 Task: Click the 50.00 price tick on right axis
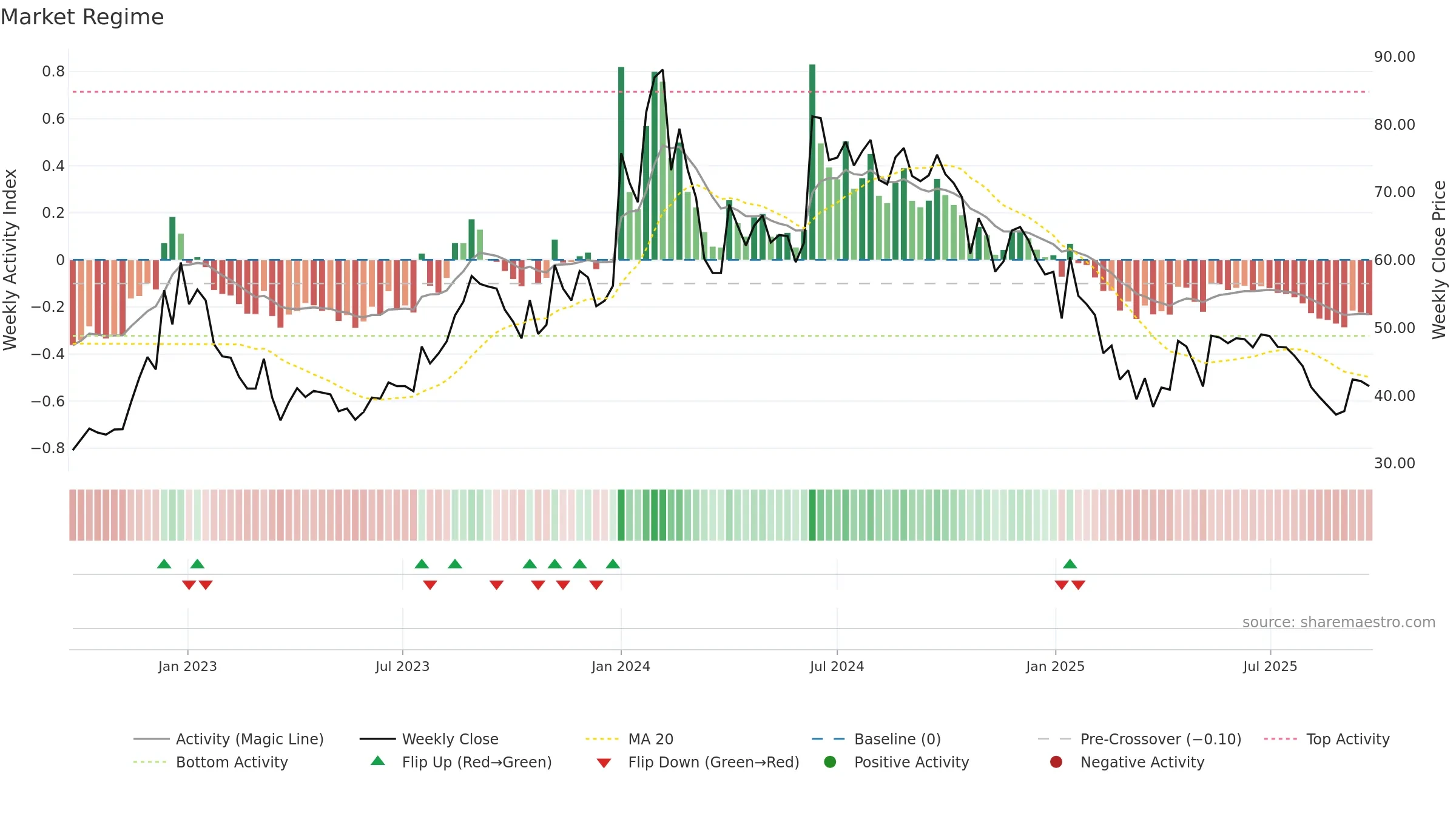click(1394, 328)
